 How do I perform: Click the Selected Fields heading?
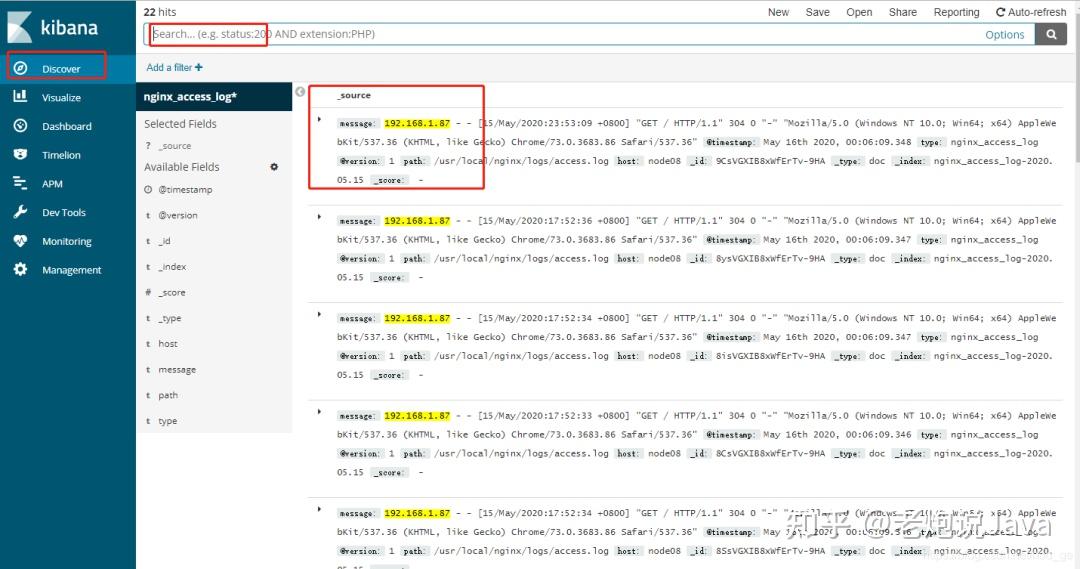[x=180, y=124]
